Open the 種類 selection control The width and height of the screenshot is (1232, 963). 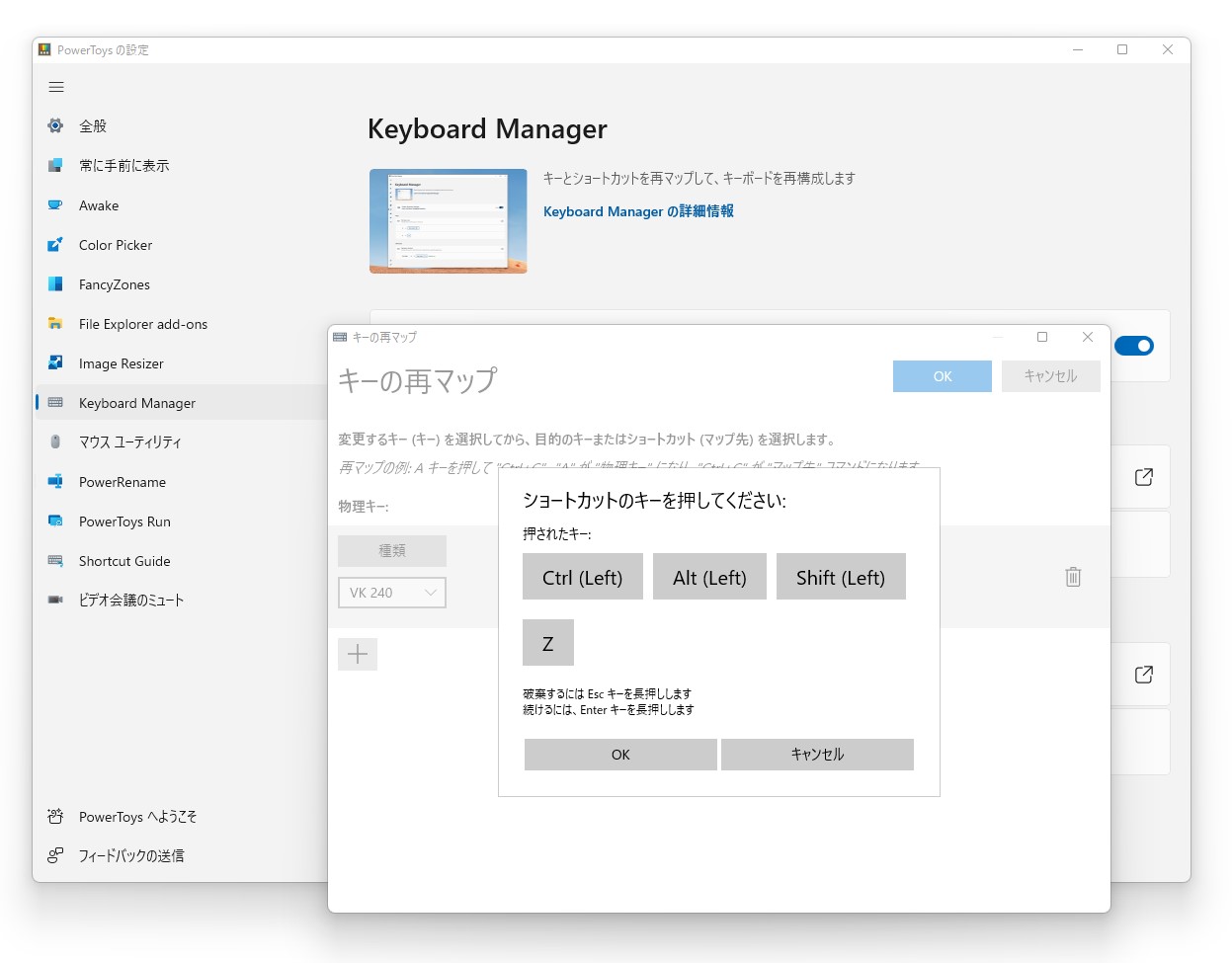pyautogui.click(x=391, y=550)
